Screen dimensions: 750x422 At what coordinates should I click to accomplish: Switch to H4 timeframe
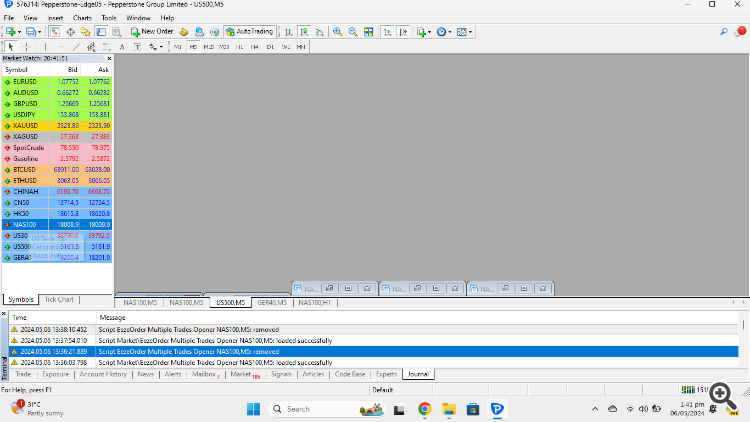[254, 47]
